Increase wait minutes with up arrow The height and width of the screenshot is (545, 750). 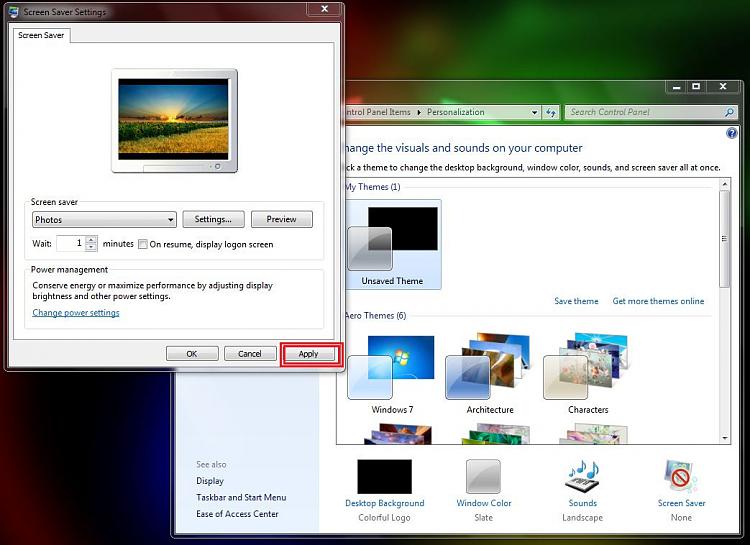pyautogui.click(x=91, y=240)
